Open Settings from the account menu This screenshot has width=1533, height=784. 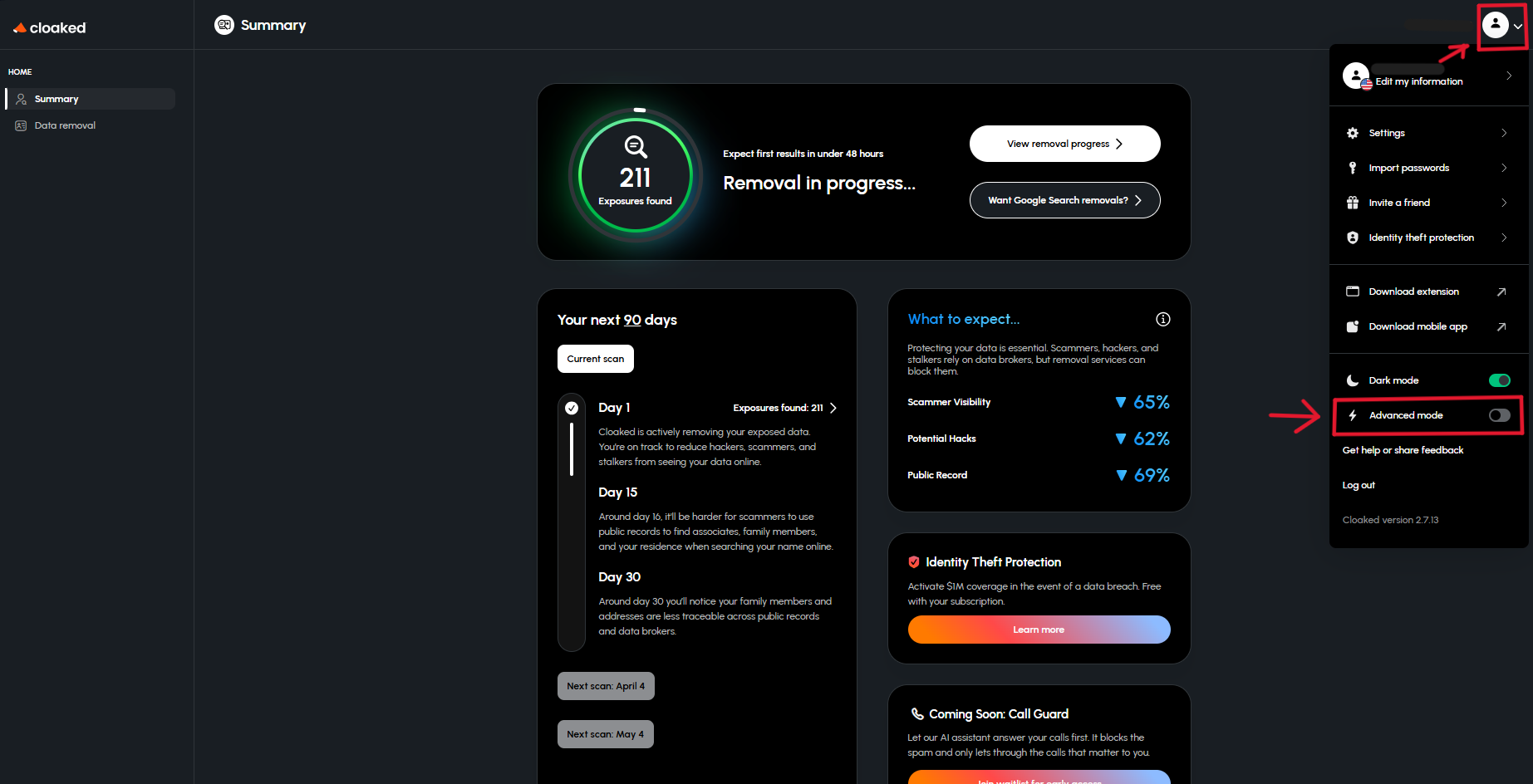click(x=1428, y=133)
